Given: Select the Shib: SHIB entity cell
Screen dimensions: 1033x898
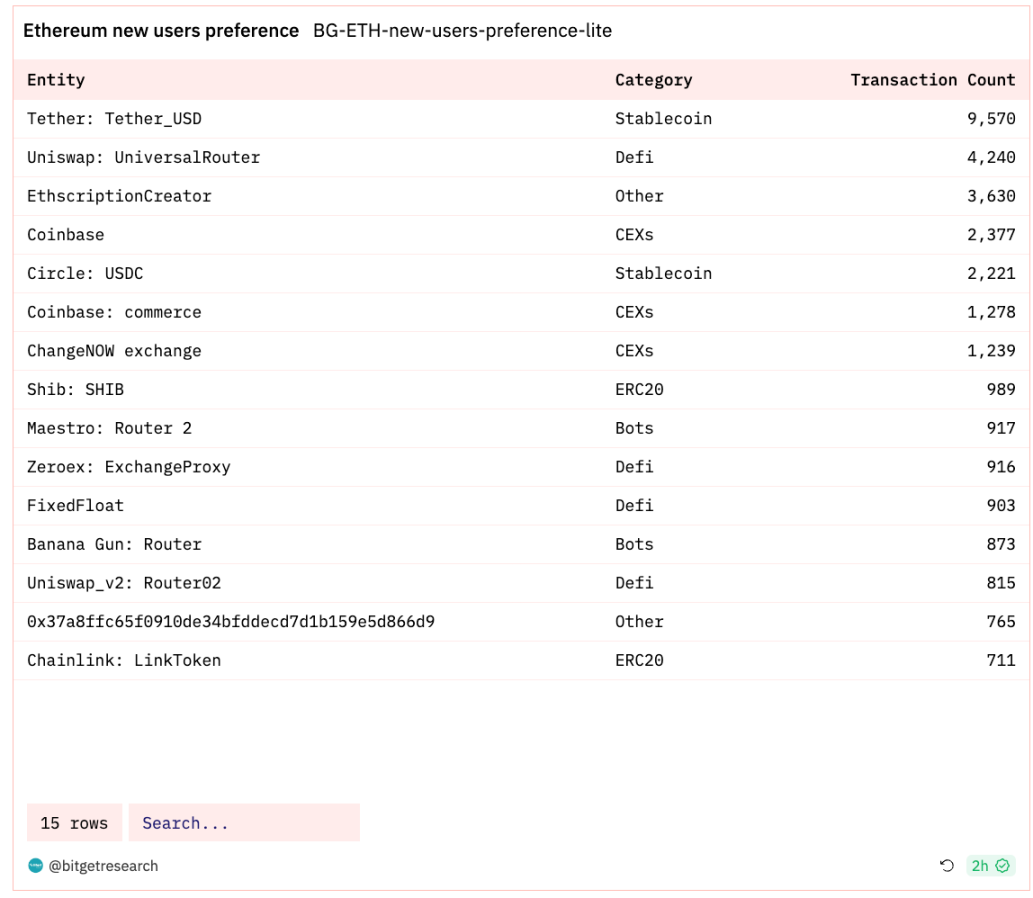Looking at the screenshot, I should (x=76, y=389).
